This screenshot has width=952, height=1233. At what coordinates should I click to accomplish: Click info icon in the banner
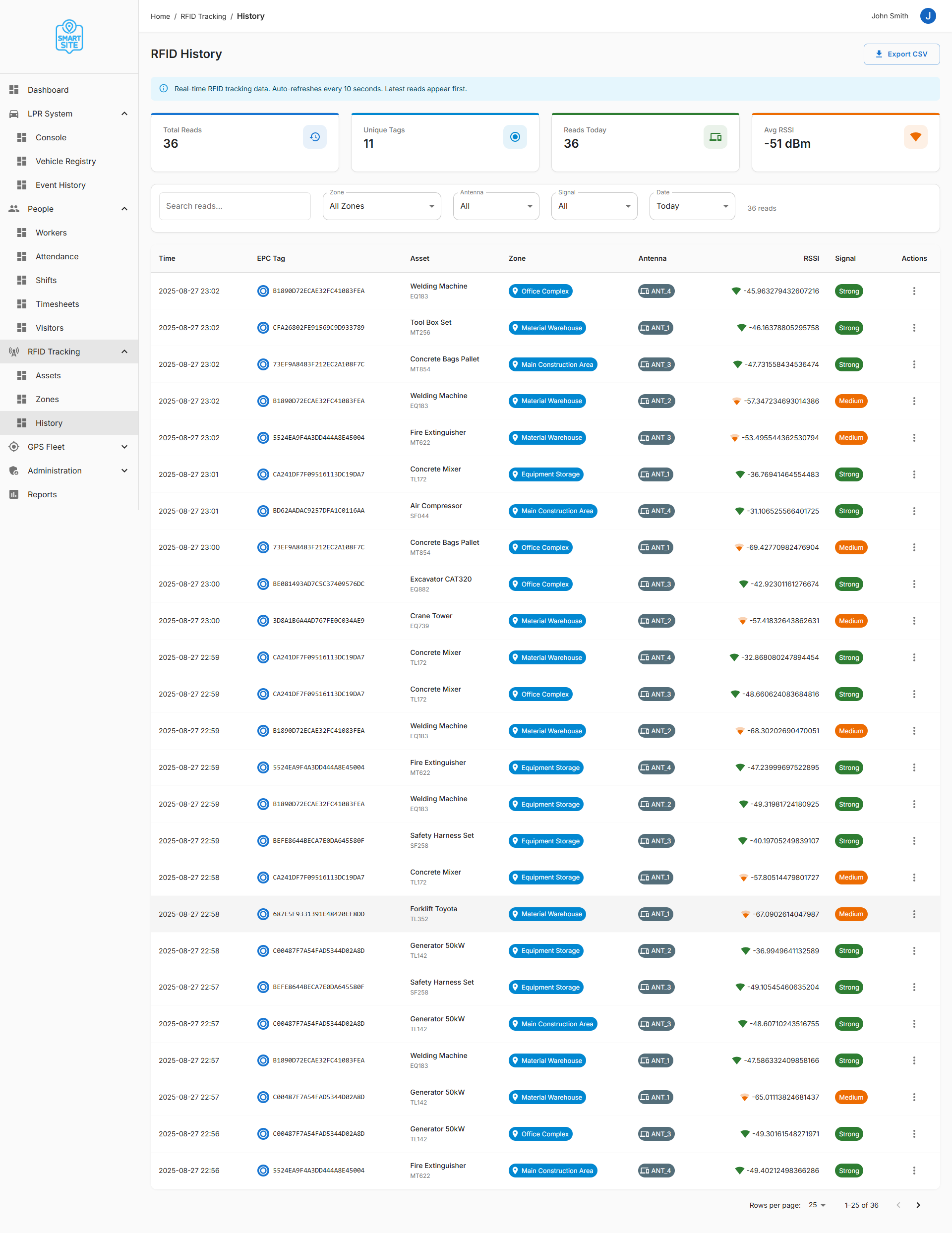(x=164, y=89)
